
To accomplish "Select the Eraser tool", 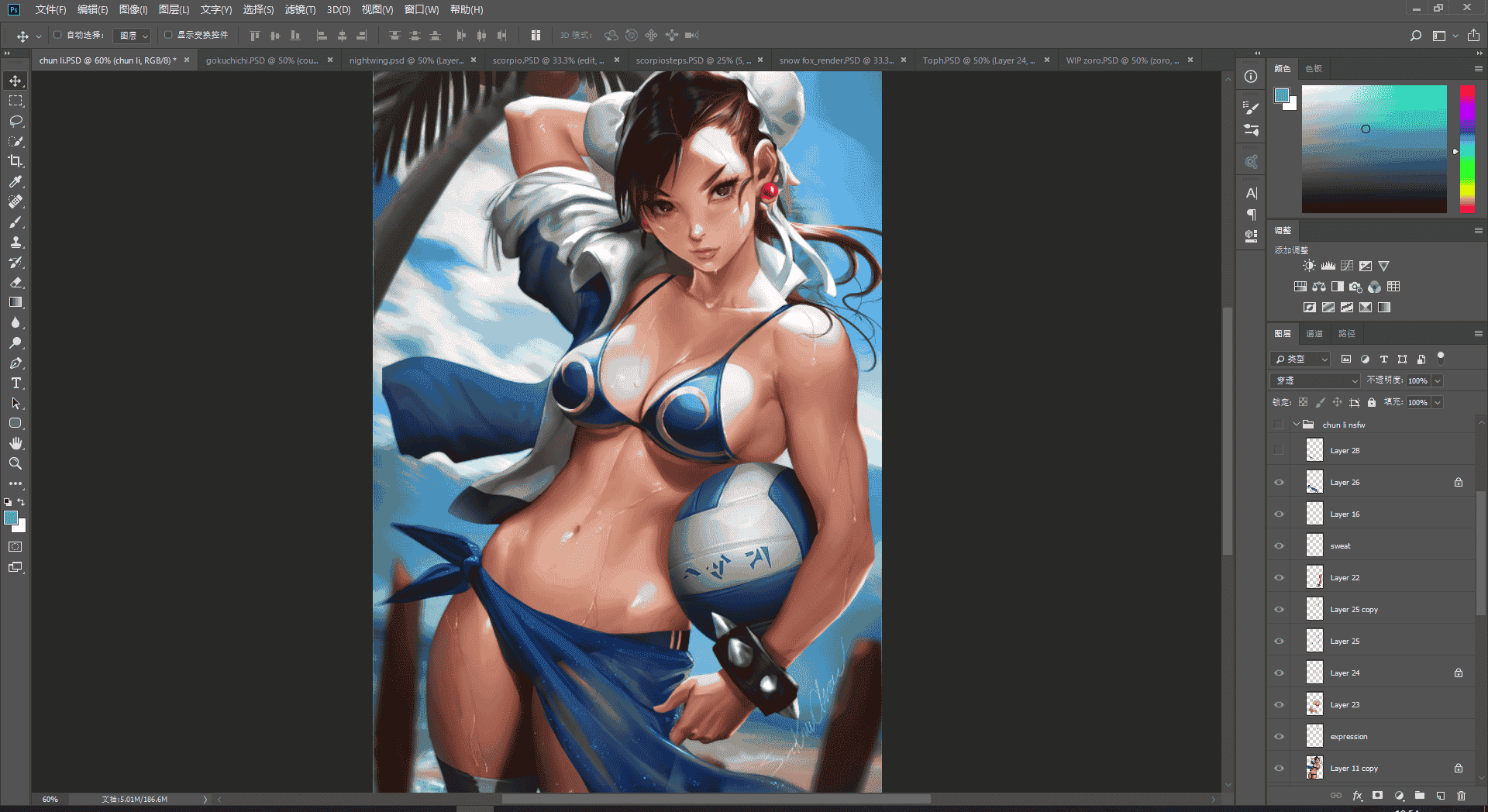I will (15, 282).
